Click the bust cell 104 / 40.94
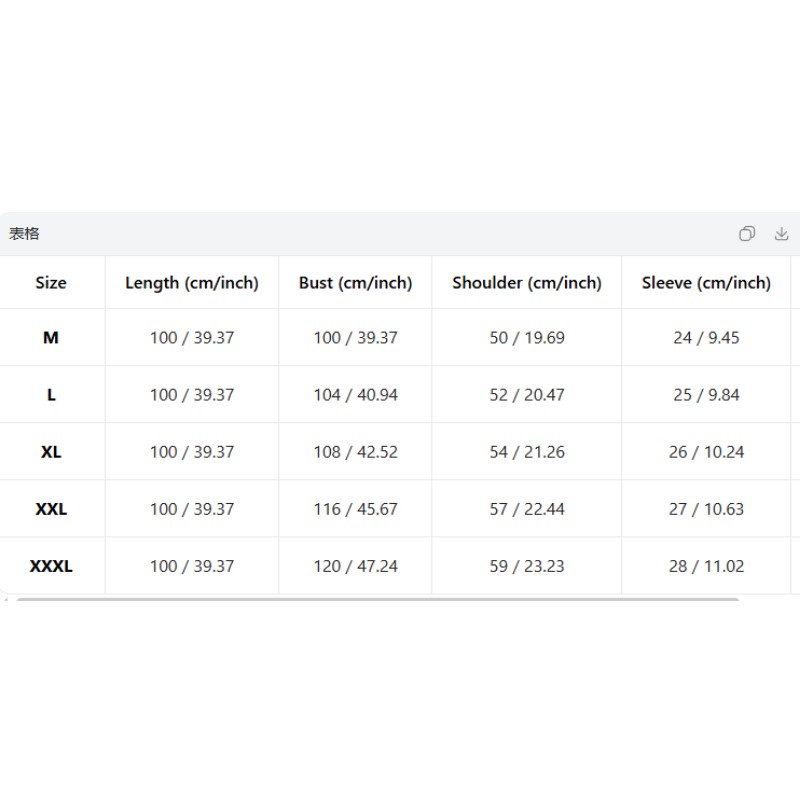800x800 pixels. coord(356,394)
